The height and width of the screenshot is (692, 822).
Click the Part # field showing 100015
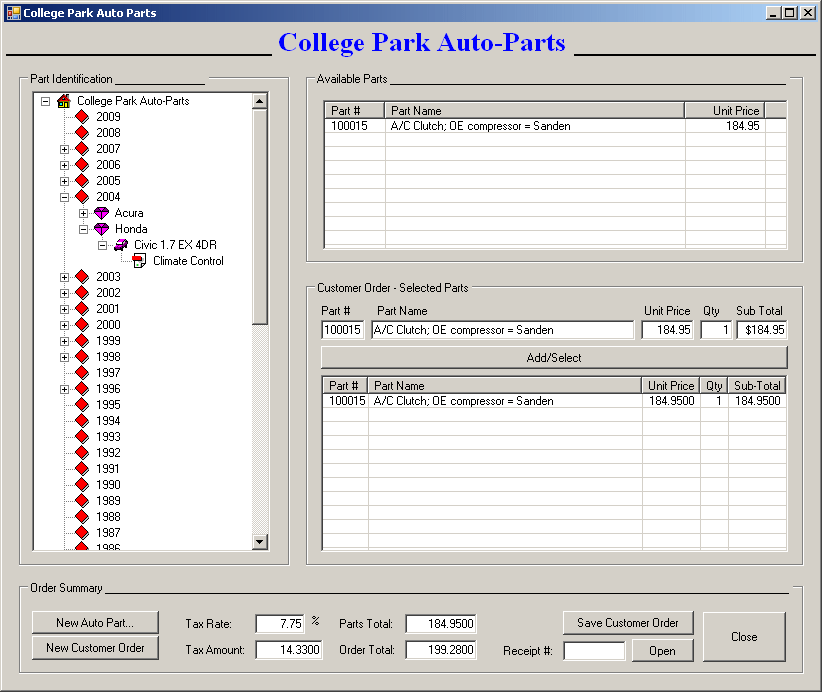(342, 330)
